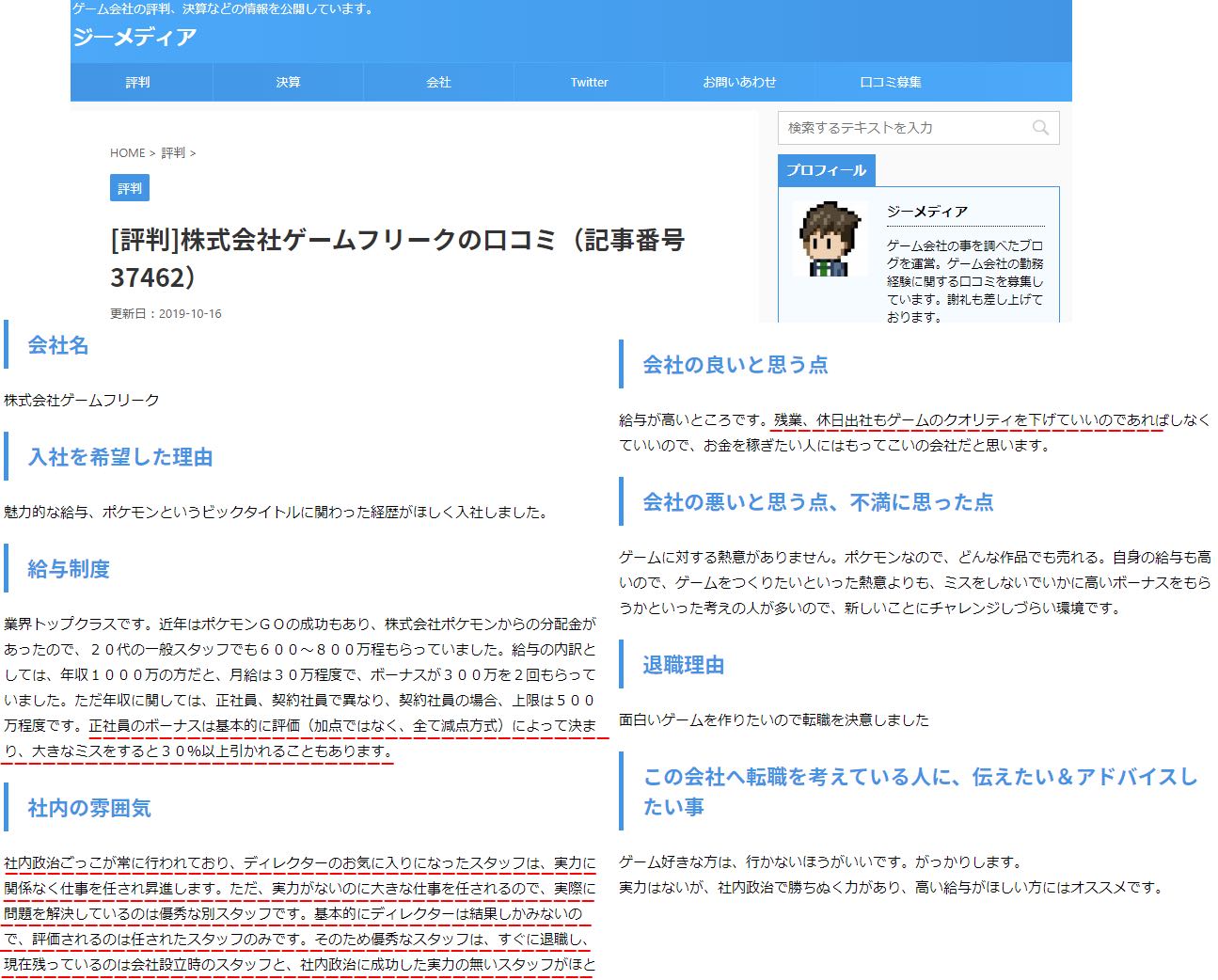
Task: Open the ジーメディア site title link
Action: pos(134,37)
